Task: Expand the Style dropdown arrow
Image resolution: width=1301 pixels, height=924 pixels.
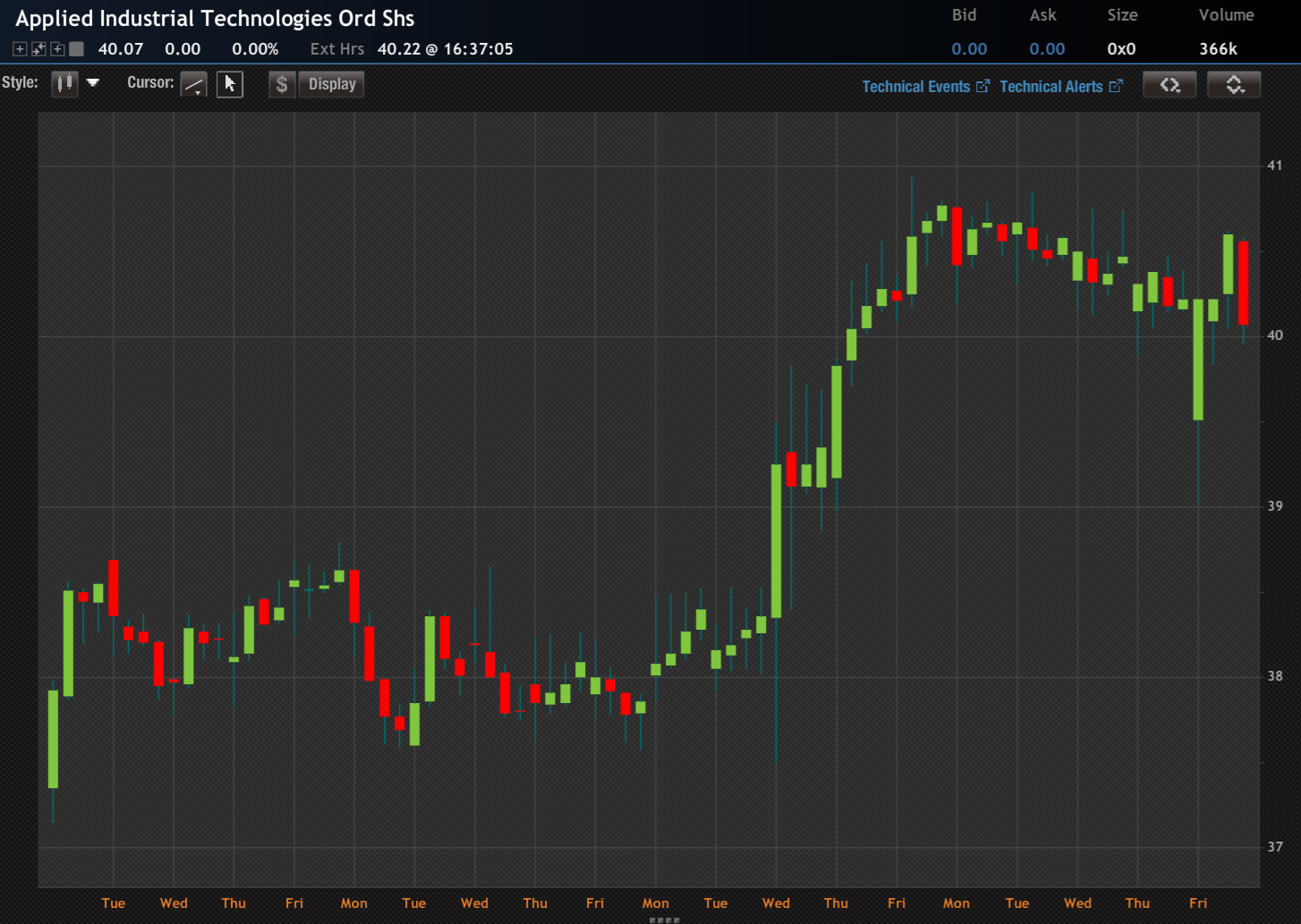Action: tap(92, 82)
